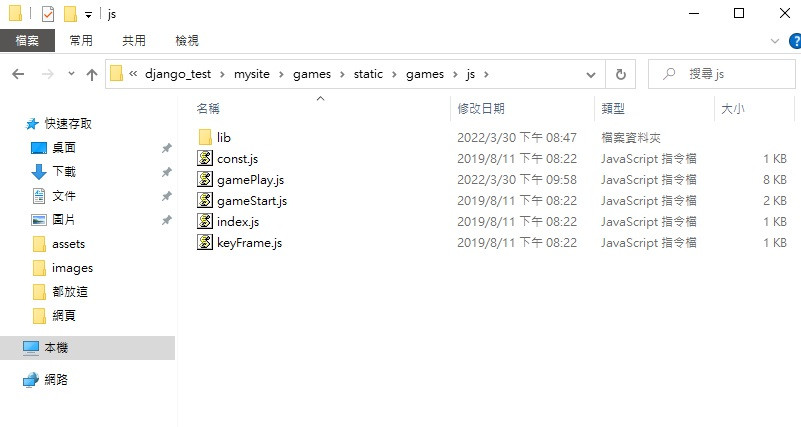Expand the address bar history dropdown
Viewport: 801px width, 427px height.
pos(591,75)
